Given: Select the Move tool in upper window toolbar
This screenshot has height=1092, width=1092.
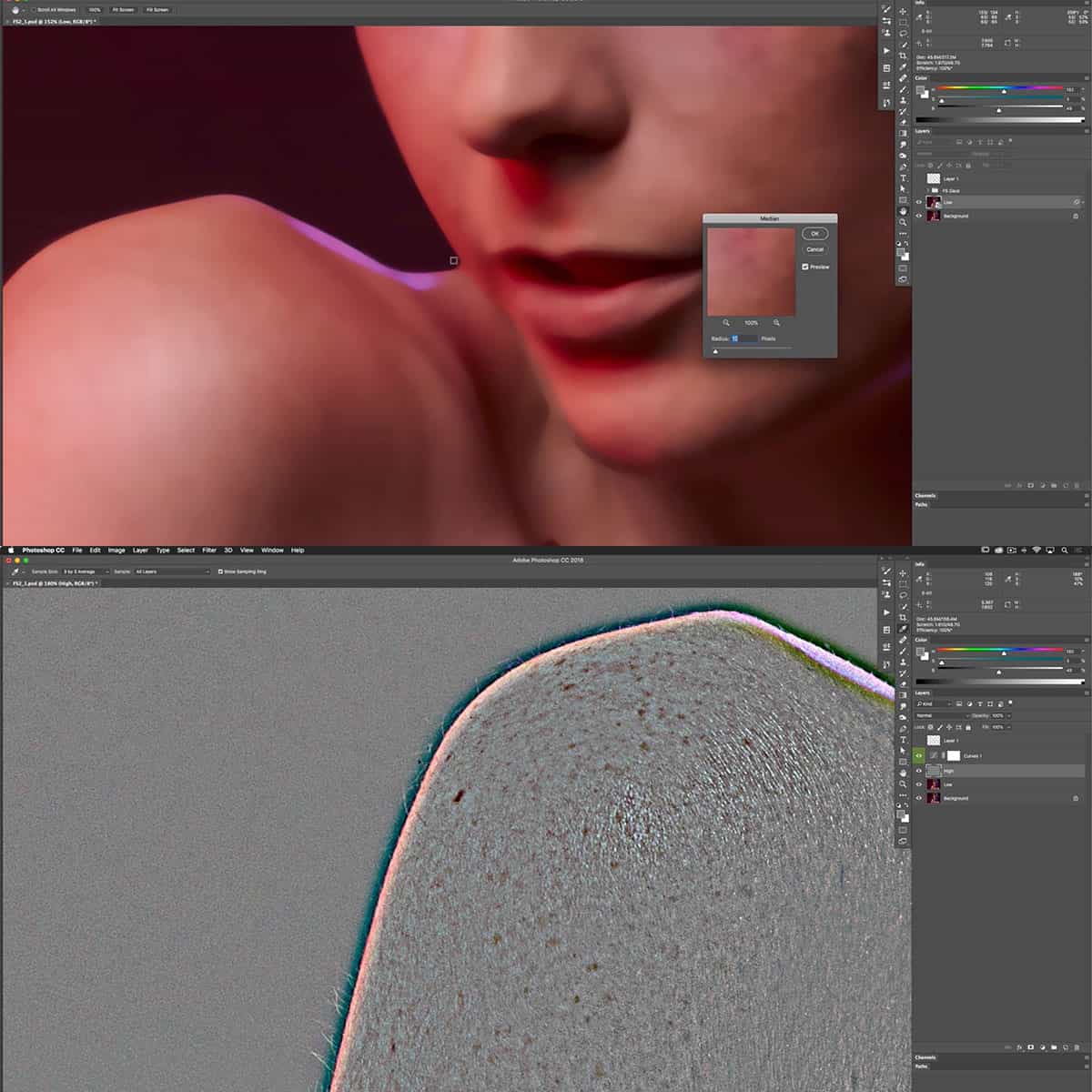Looking at the screenshot, I should pos(903,11).
